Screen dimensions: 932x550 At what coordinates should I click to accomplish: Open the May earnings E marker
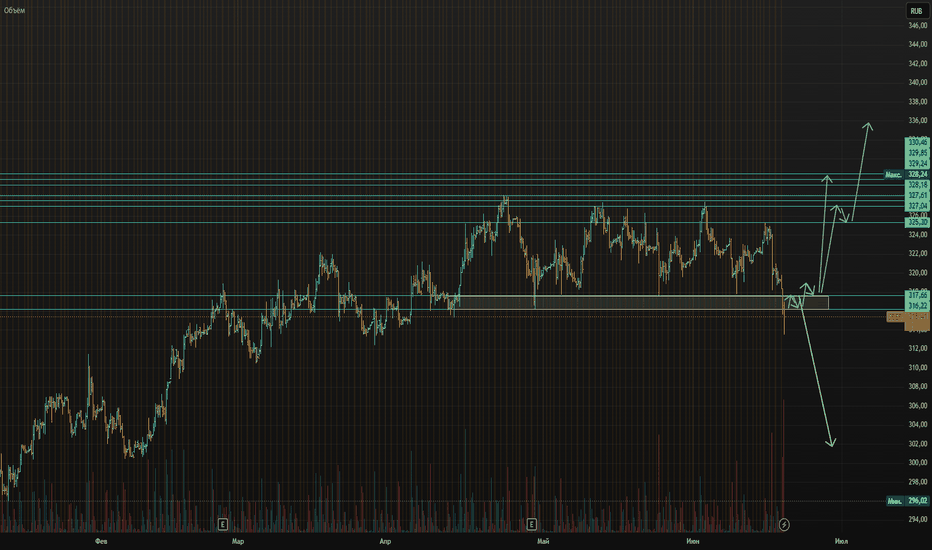(x=531, y=524)
